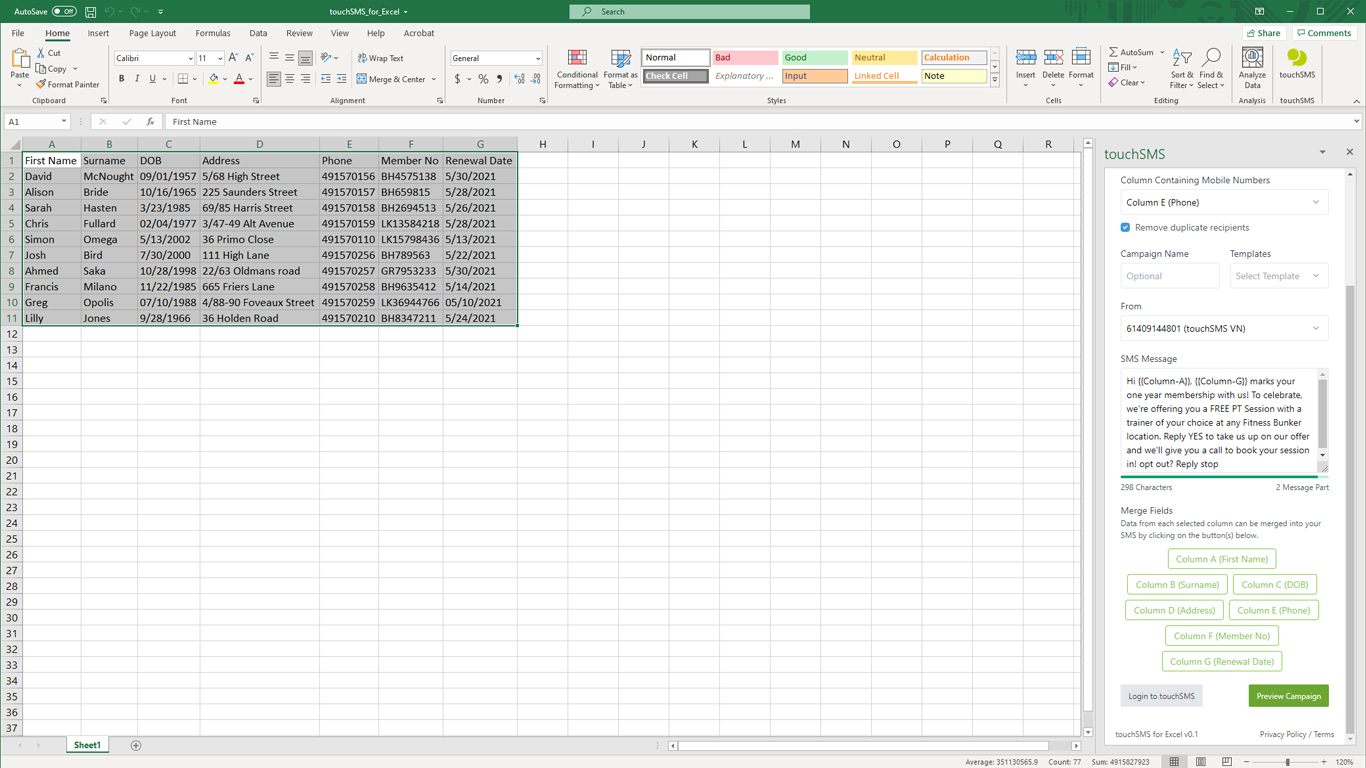Open the From sender number dropdown

click(x=1224, y=328)
